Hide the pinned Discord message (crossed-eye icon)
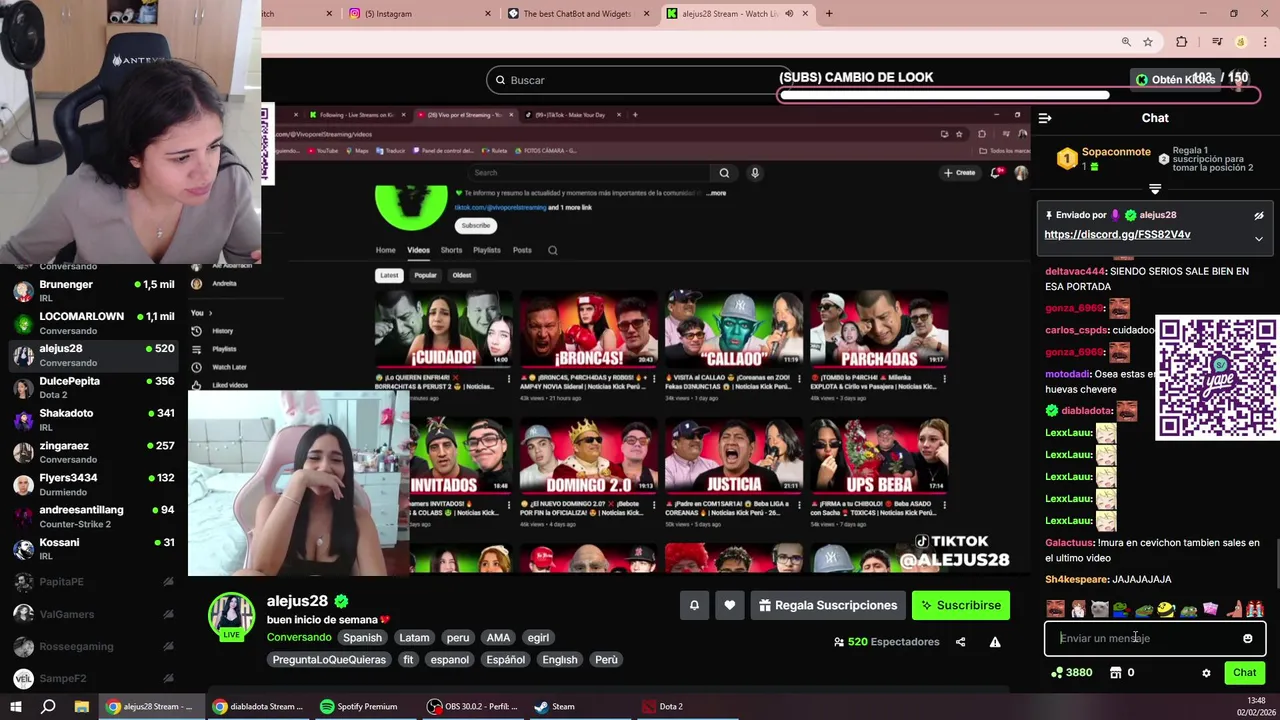This screenshot has width=1280, height=720. coord(1259,215)
